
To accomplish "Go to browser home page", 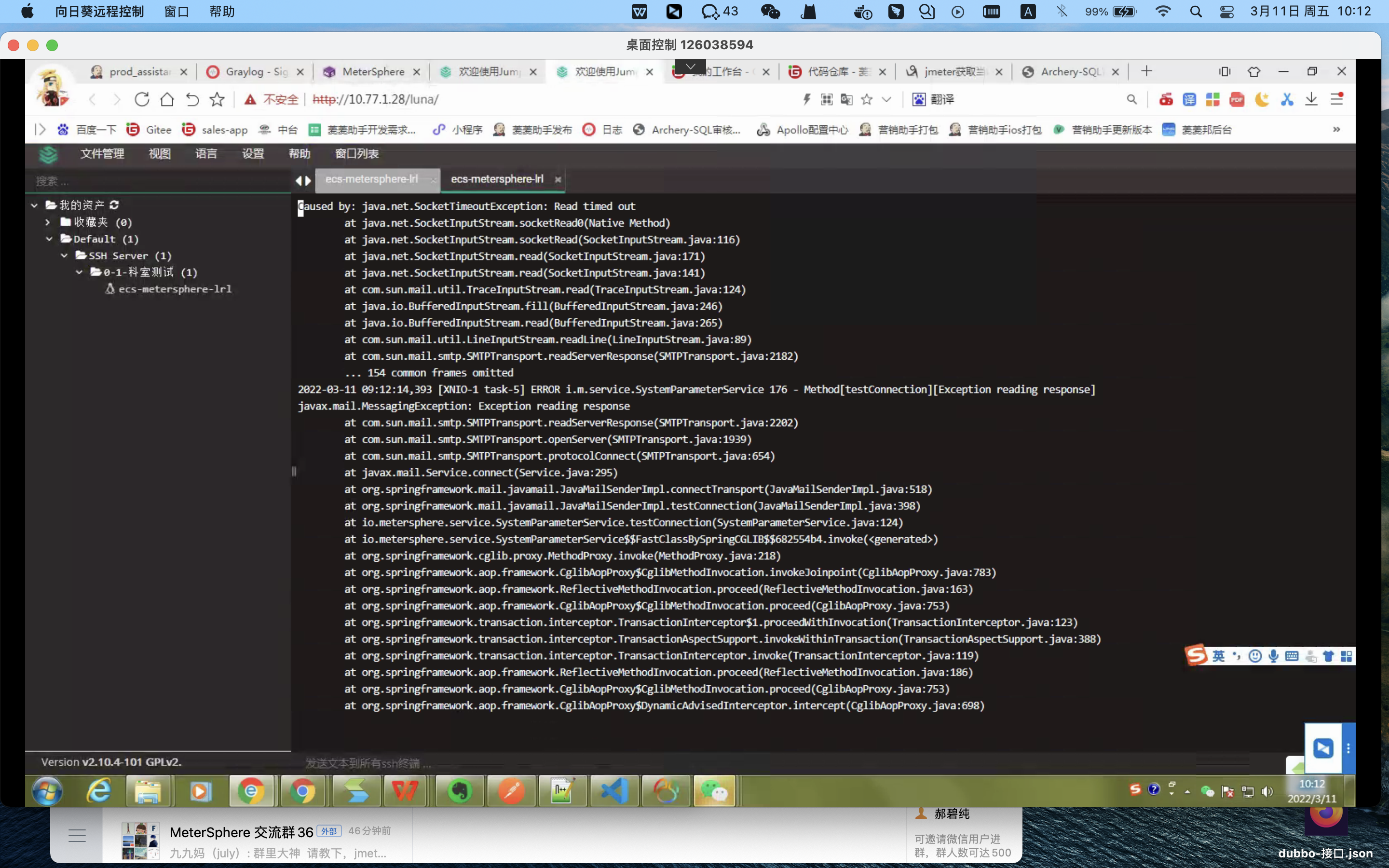I will click(x=167, y=99).
